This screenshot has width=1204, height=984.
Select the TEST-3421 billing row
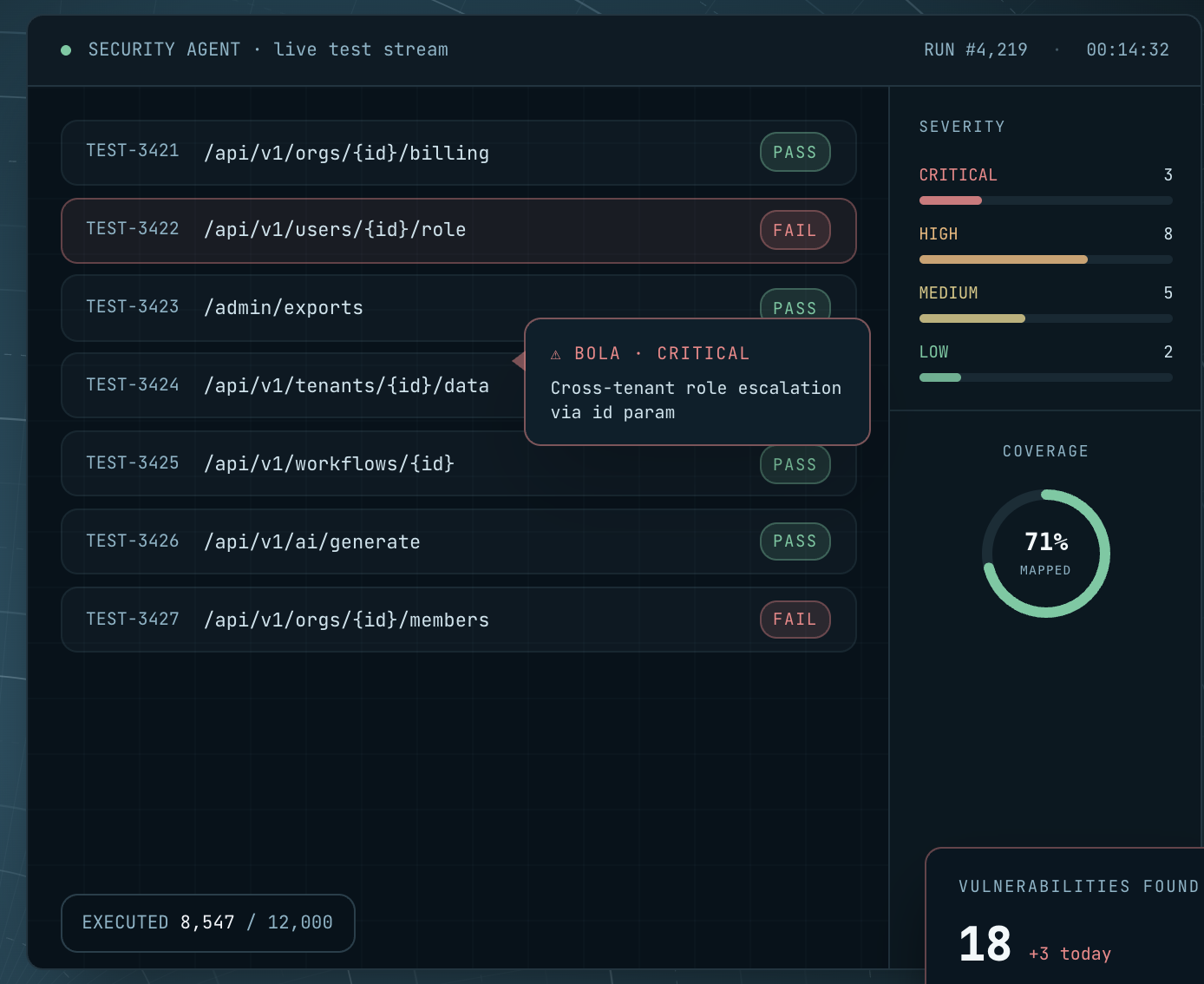459,153
